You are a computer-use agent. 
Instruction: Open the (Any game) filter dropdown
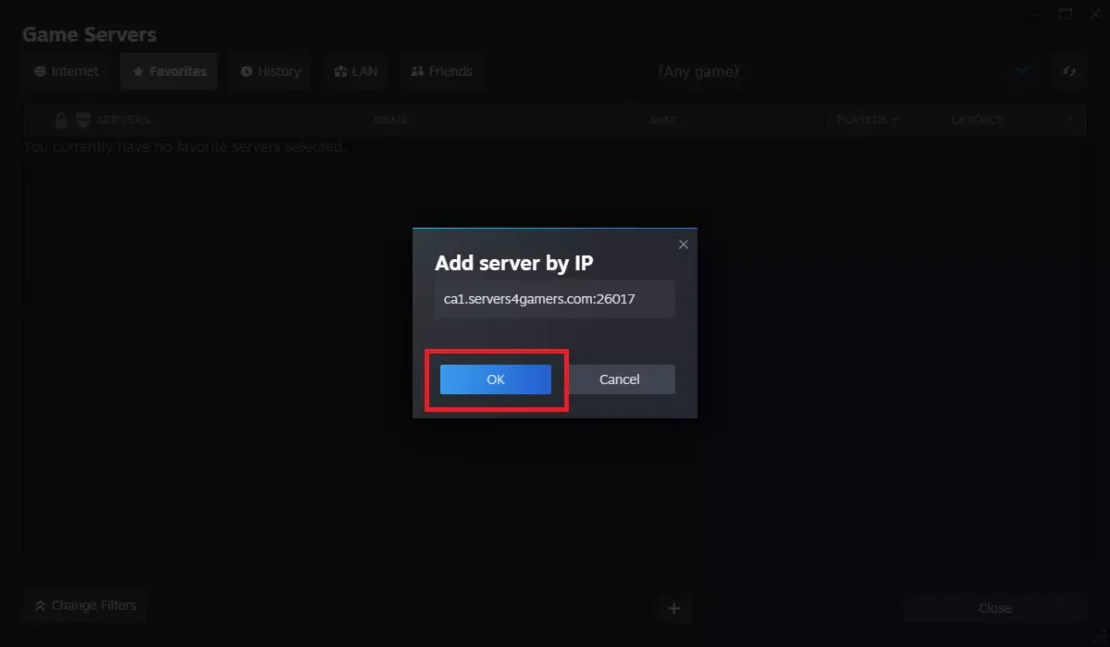click(842, 71)
